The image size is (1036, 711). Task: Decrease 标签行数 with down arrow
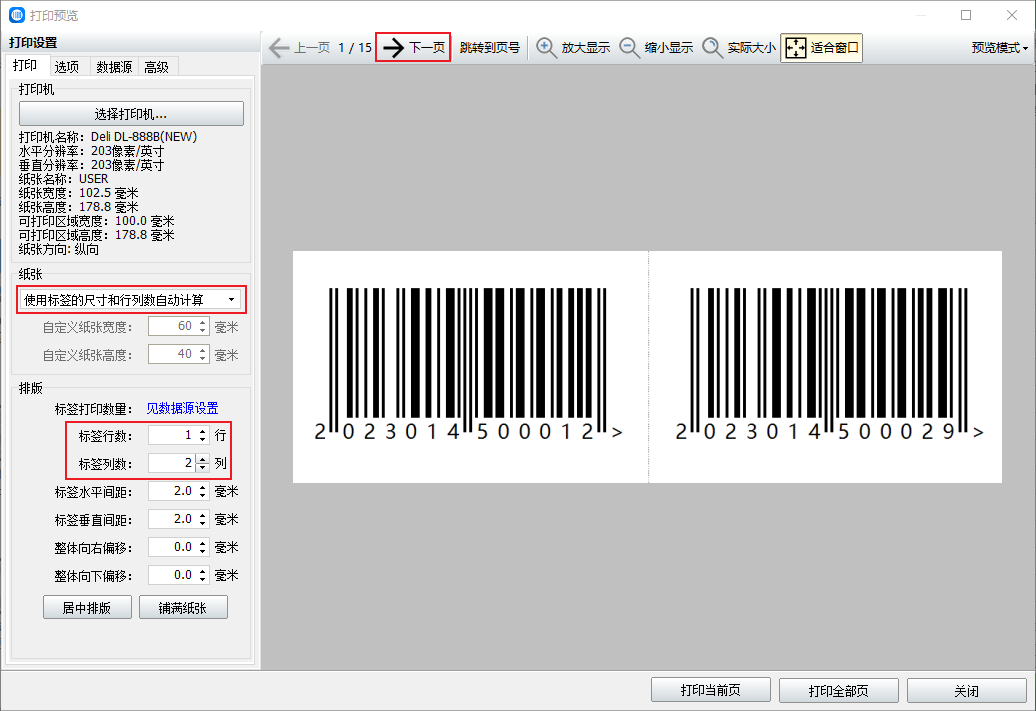[203, 440]
